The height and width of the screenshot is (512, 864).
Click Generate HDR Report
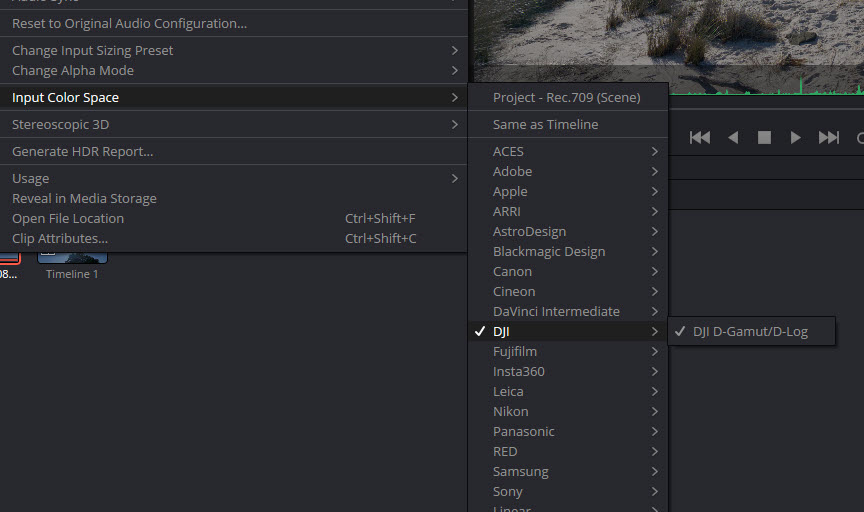(x=234, y=152)
